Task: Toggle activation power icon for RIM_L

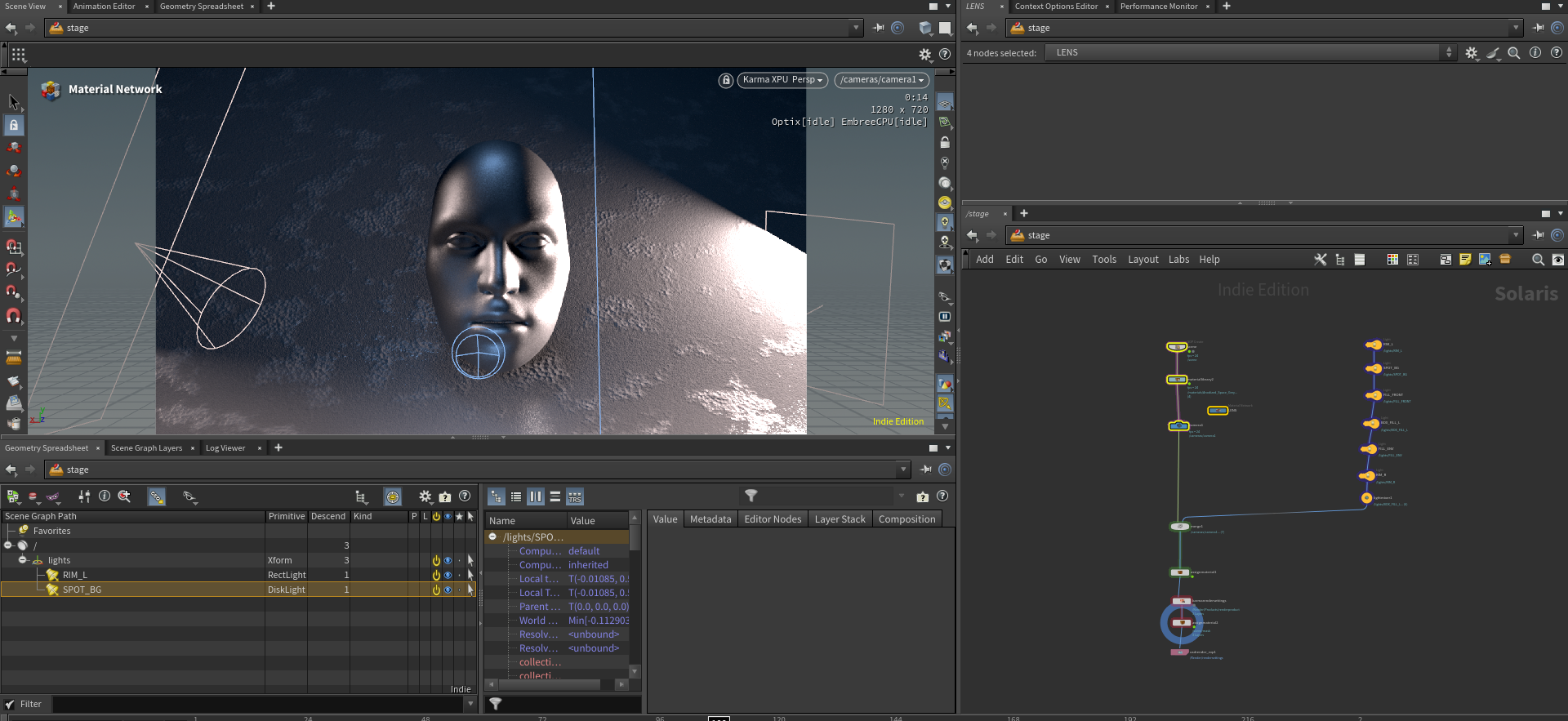Action: click(436, 575)
